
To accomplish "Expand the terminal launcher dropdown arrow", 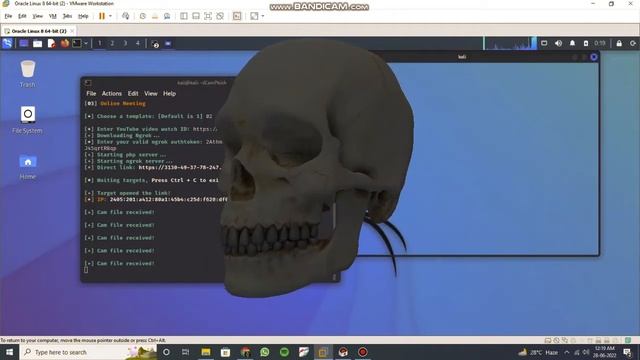I will coord(86,43).
